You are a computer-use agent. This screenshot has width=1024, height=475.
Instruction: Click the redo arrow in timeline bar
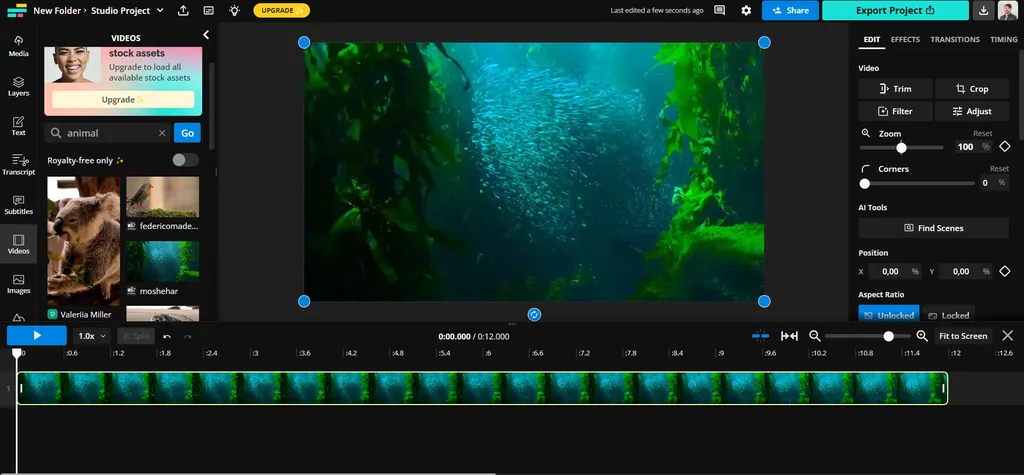coord(188,336)
